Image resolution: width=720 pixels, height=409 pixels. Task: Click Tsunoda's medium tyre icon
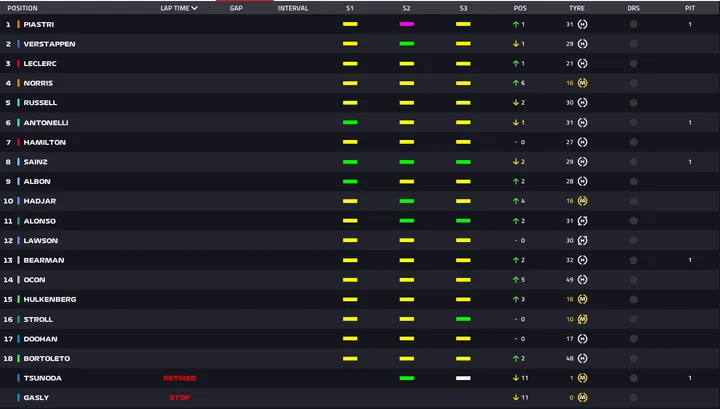point(582,378)
